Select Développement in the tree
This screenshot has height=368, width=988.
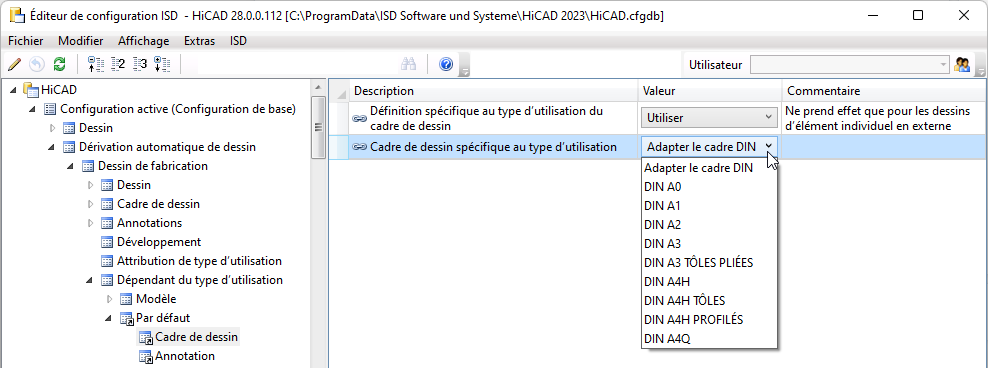(x=159, y=242)
